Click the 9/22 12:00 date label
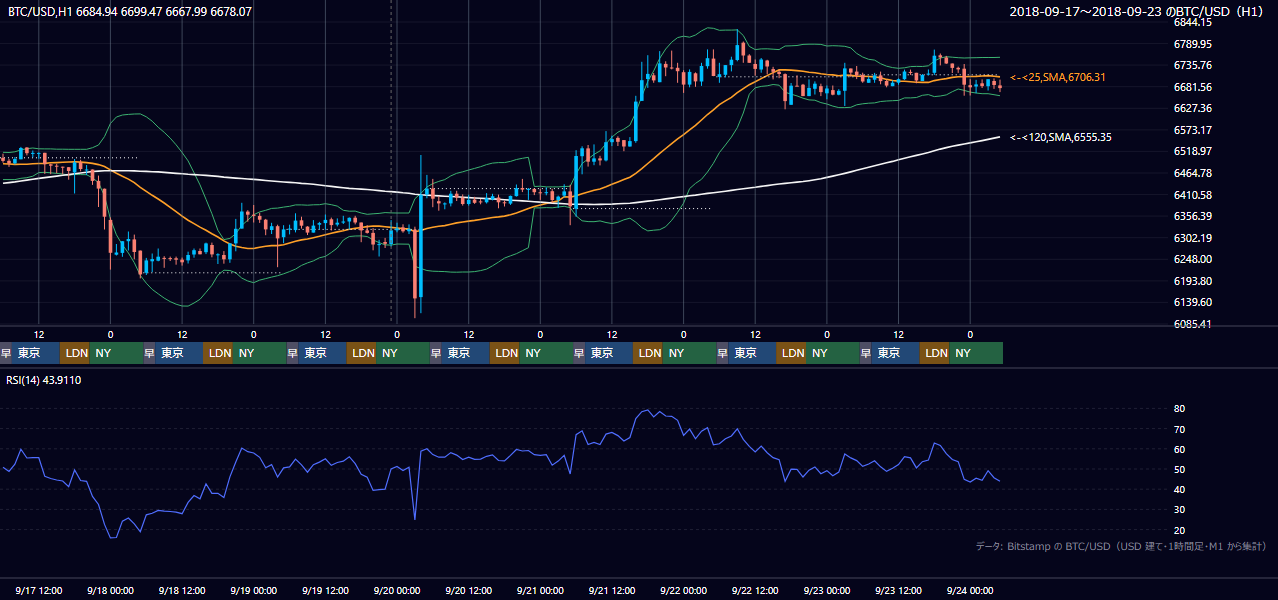 [755, 590]
